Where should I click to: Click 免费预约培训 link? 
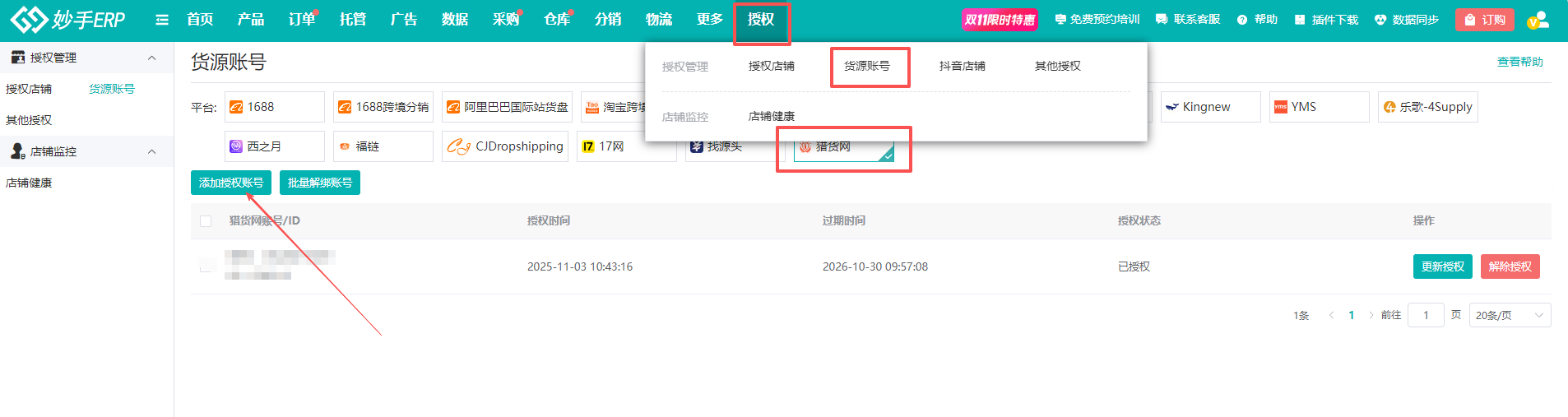tap(1097, 20)
